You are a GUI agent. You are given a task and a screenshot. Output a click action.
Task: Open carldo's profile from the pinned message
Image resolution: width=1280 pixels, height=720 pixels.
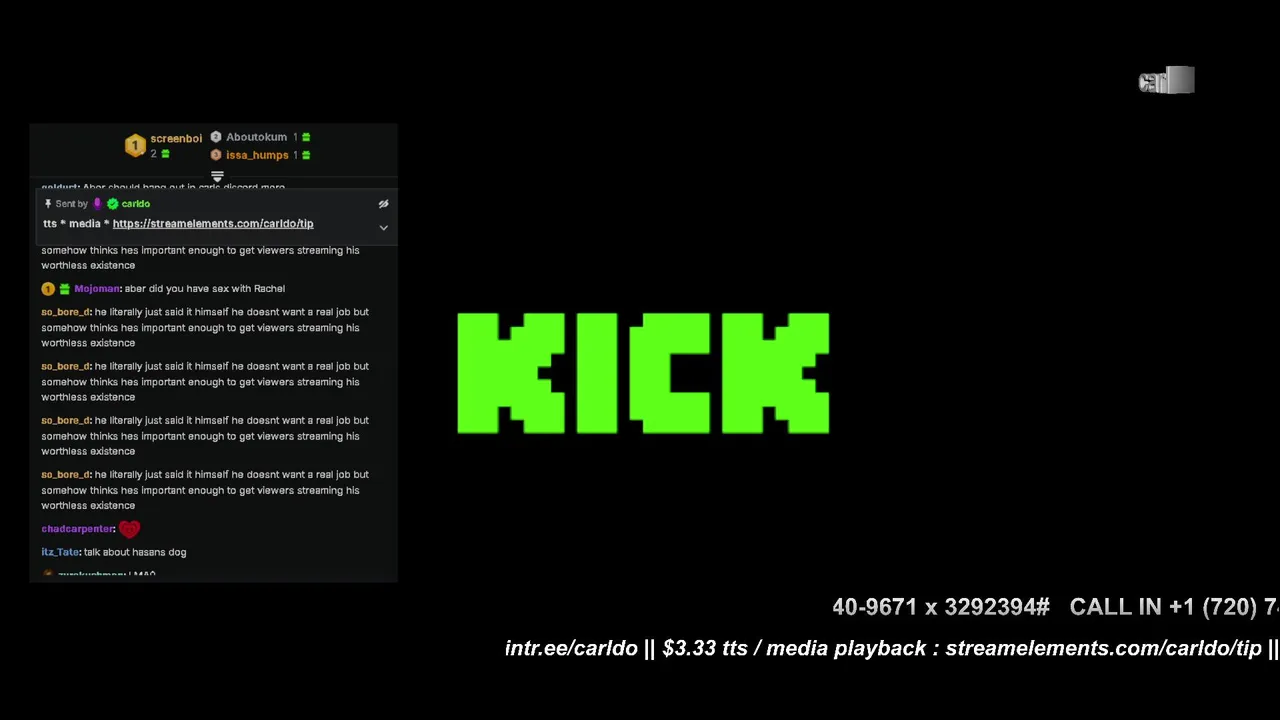click(x=135, y=204)
